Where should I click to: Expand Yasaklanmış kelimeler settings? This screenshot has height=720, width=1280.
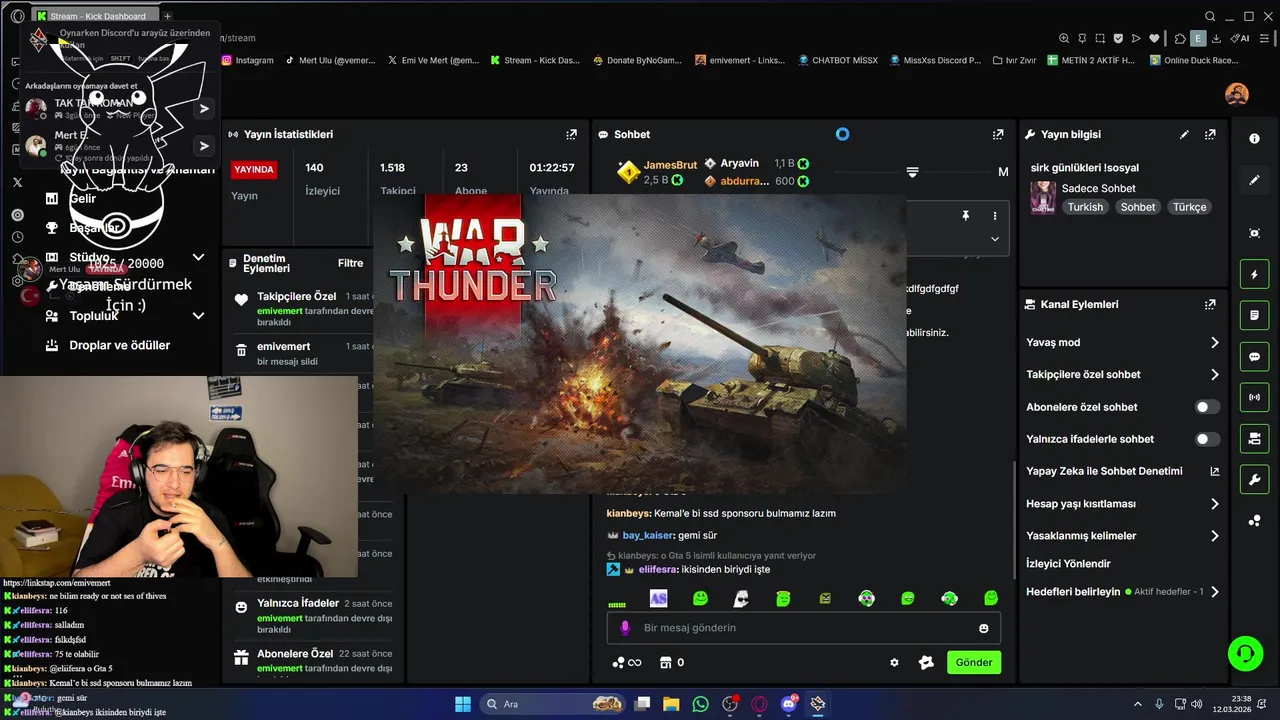[1215, 536]
